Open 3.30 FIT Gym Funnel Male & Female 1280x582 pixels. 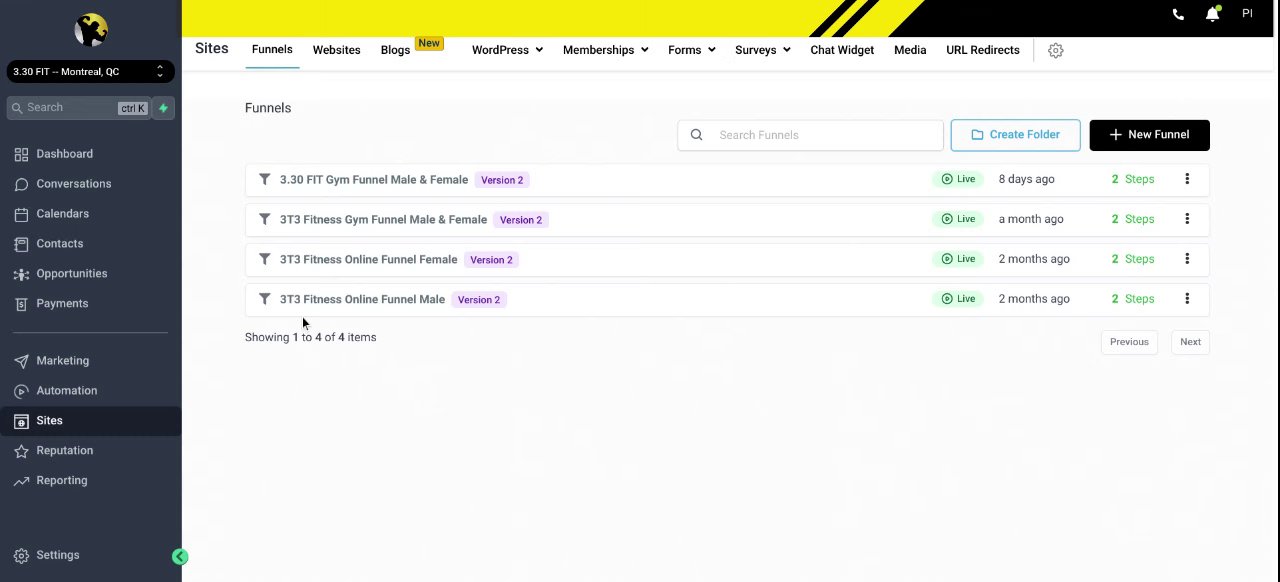[374, 180]
